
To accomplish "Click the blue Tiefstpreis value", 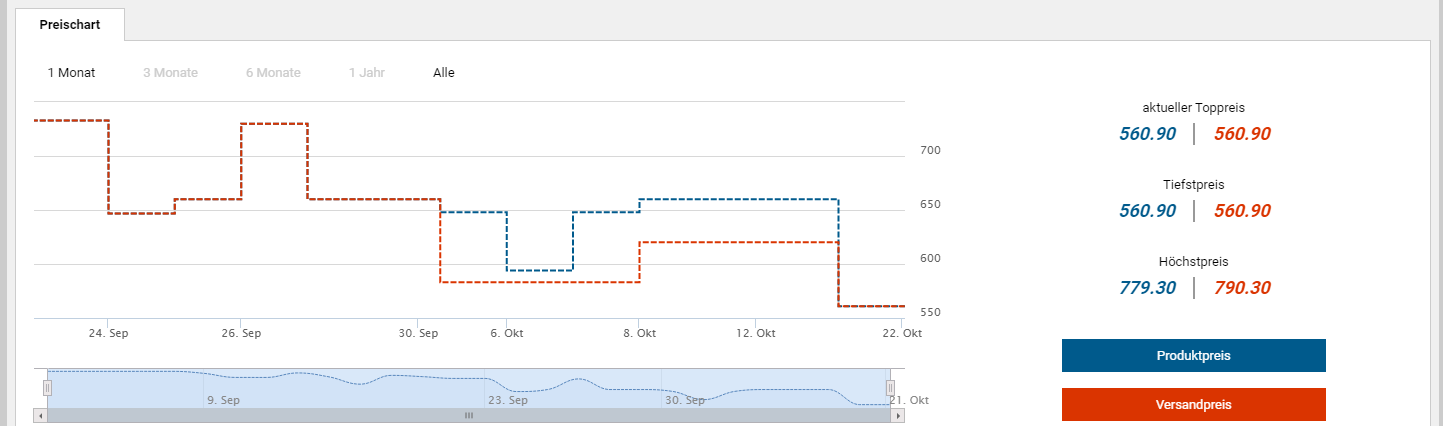I will tap(1147, 211).
